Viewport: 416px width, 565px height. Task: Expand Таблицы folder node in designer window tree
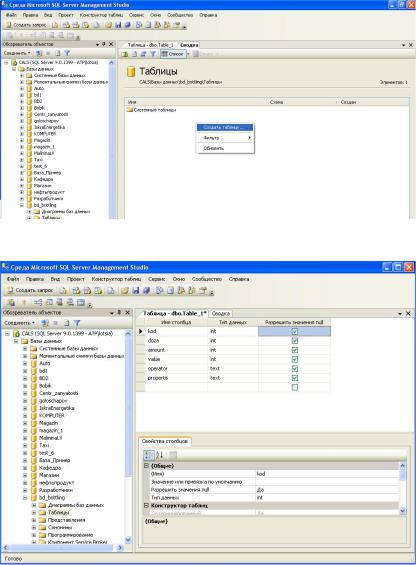[x=34, y=512]
